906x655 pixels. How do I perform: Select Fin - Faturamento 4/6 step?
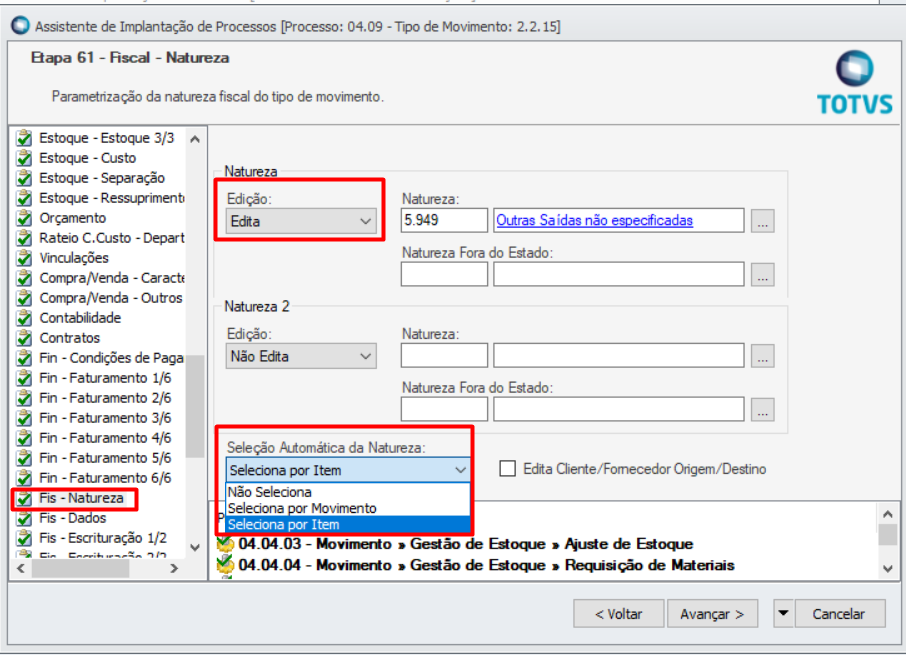(x=105, y=438)
